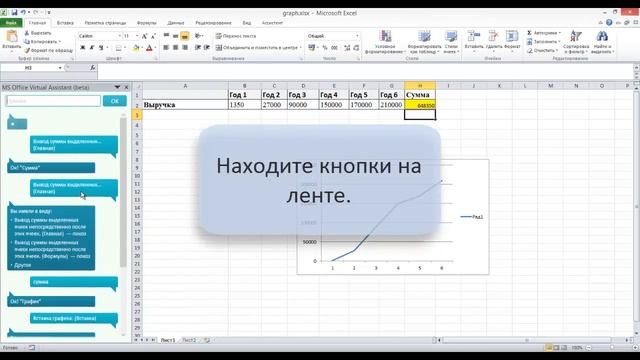
Task: Click the OK button in Assistant panel
Action: (x=115, y=101)
